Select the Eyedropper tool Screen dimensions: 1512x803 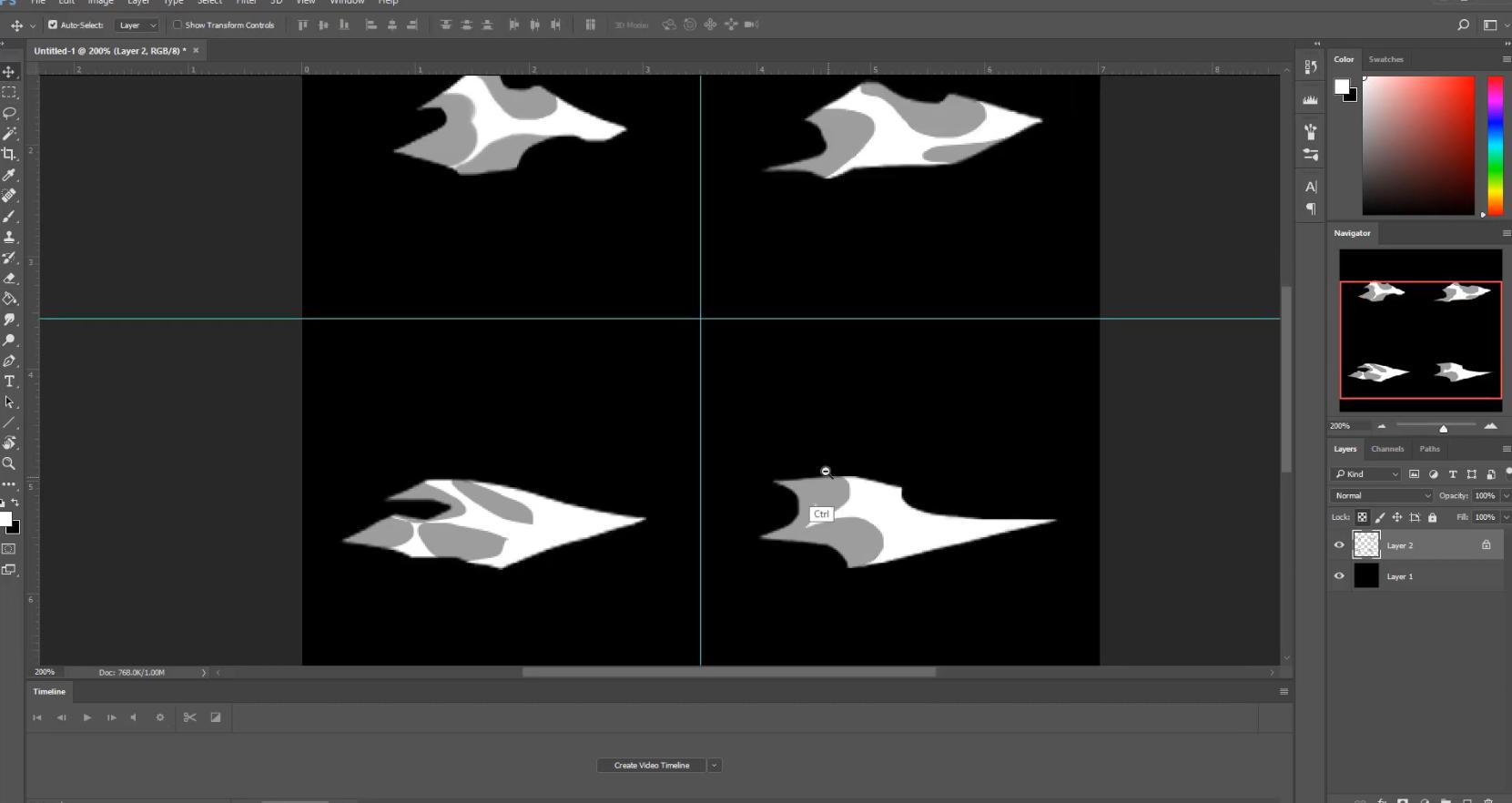(9, 175)
